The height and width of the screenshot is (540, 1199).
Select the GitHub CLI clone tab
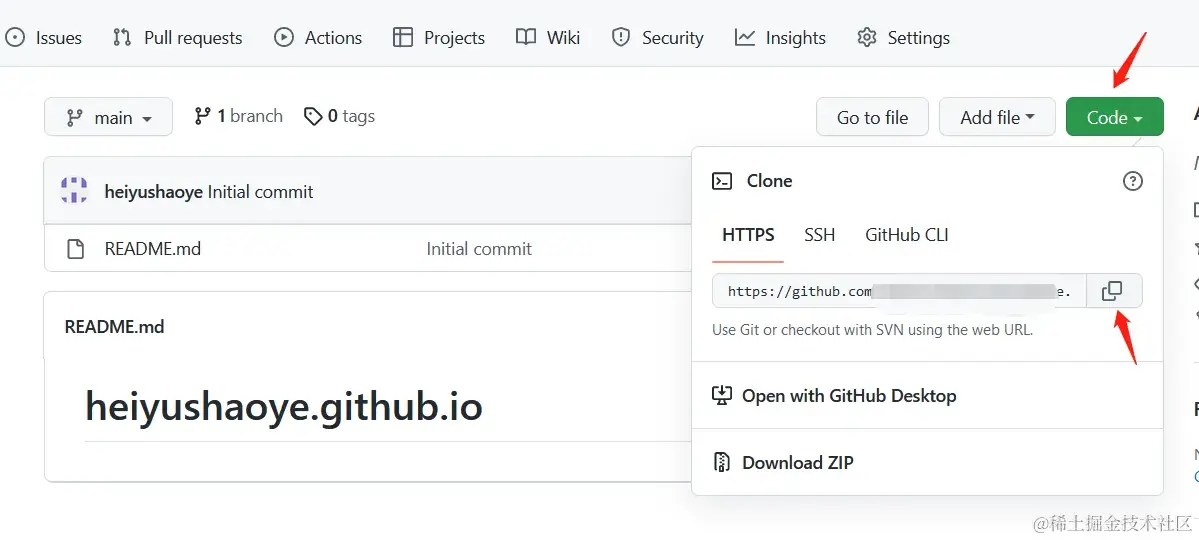pyautogui.click(x=907, y=235)
